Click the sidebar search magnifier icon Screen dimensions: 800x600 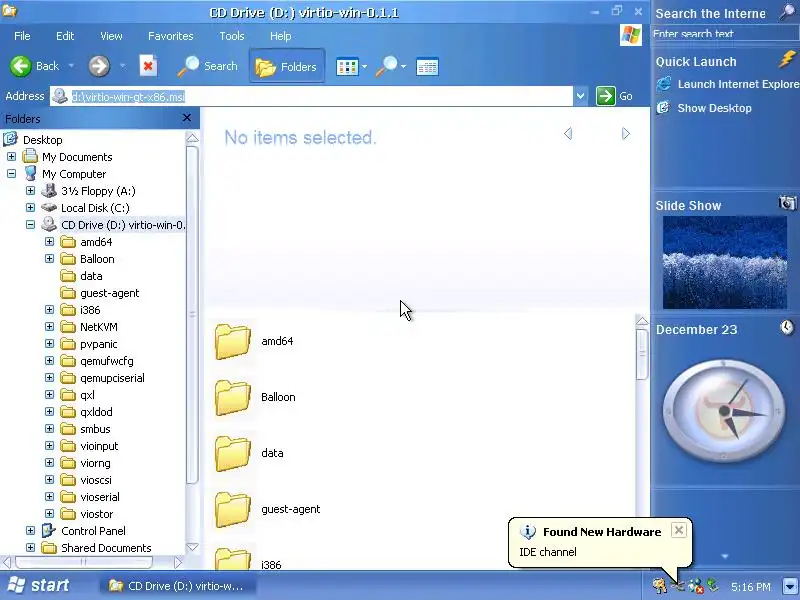(788, 12)
